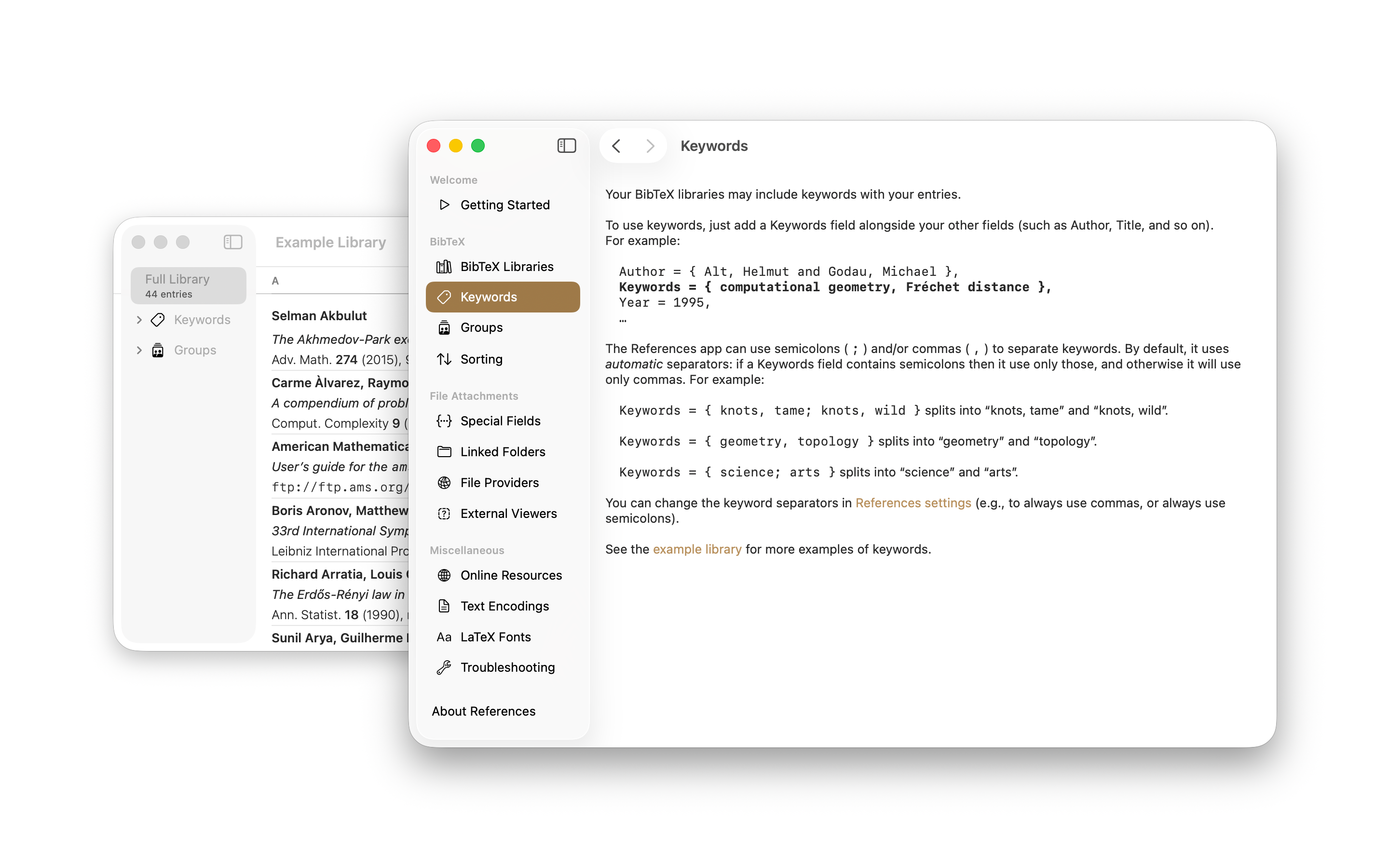Open the File Providers help page
Screen dimensions: 1389x868
(x=503, y=483)
